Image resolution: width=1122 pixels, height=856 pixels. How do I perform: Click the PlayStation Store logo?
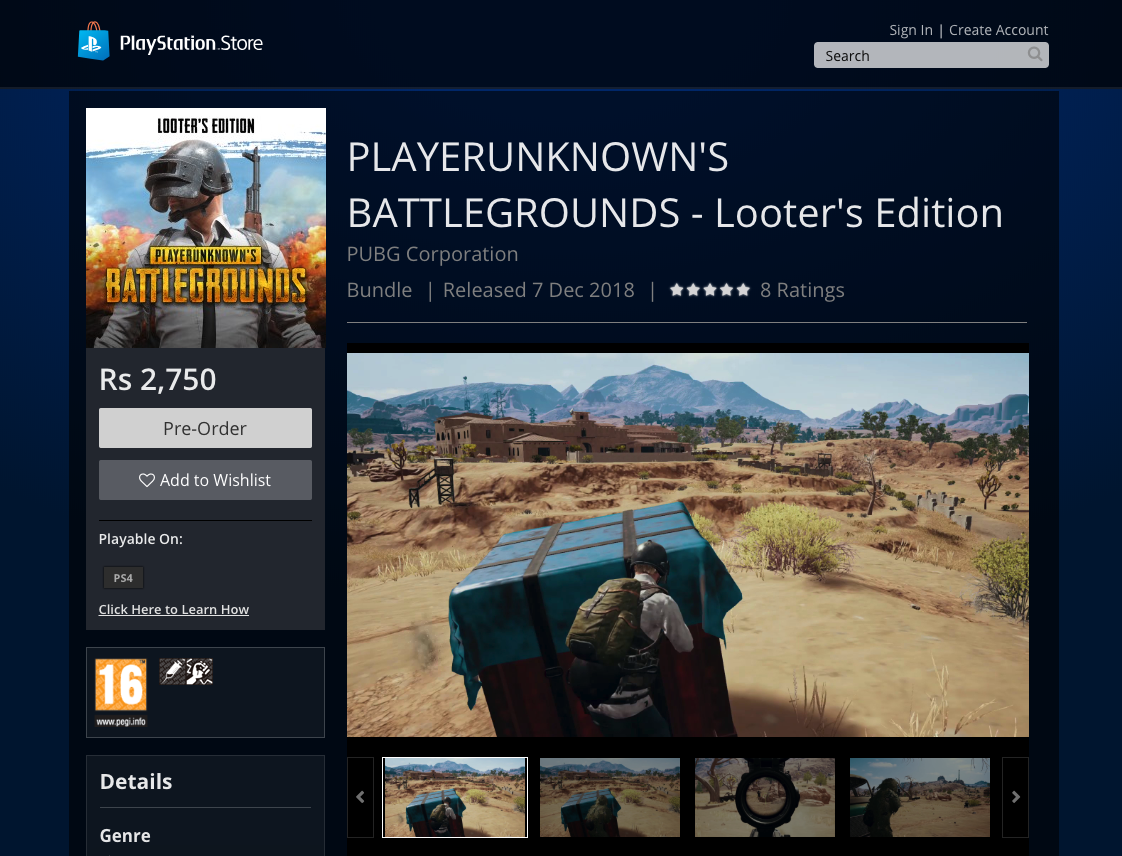(x=171, y=43)
